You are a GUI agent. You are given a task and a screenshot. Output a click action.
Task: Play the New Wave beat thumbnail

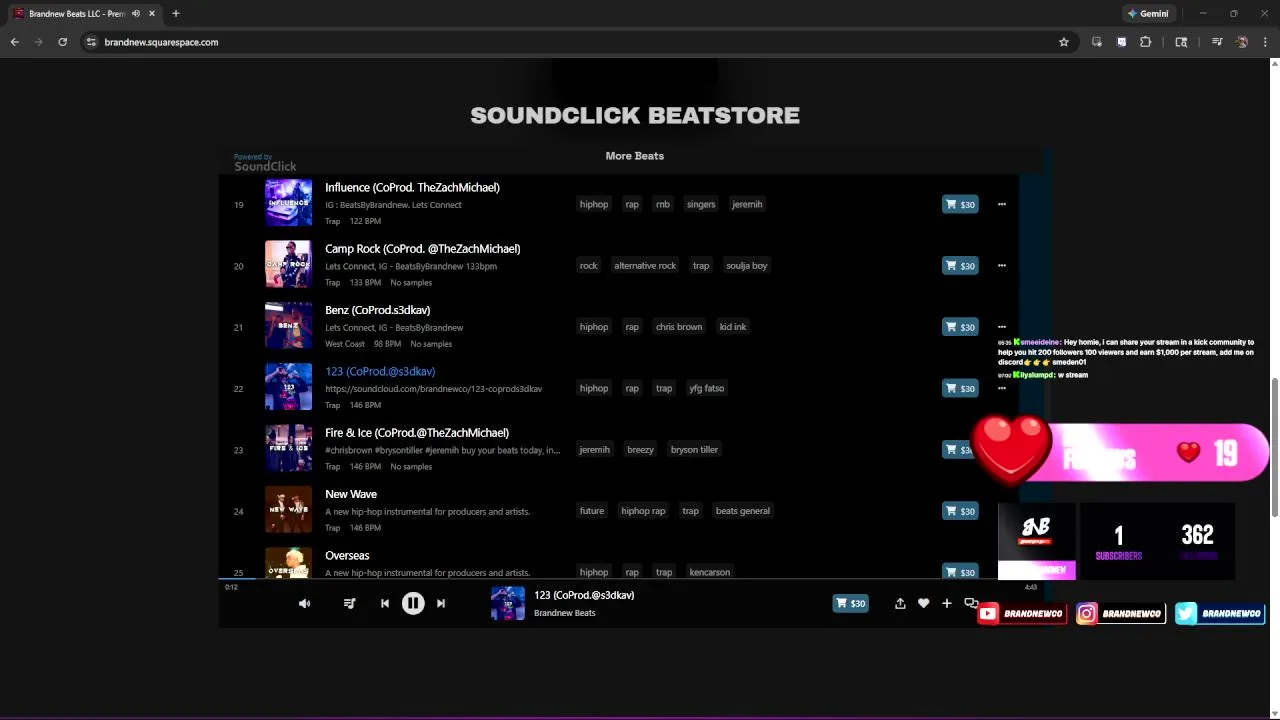pos(288,510)
